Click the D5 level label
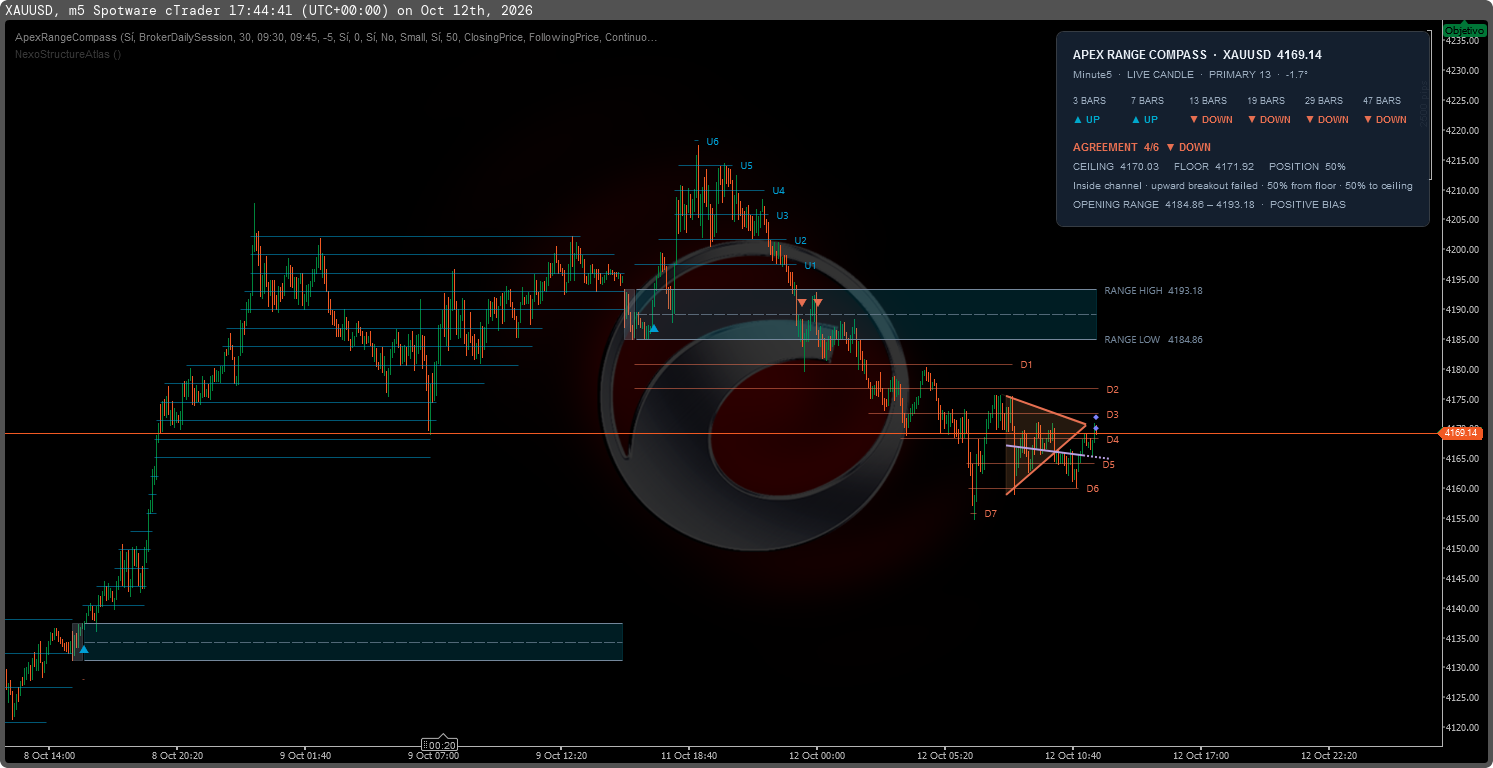The width and height of the screenshot is (1493, 768). point(1108,465)
